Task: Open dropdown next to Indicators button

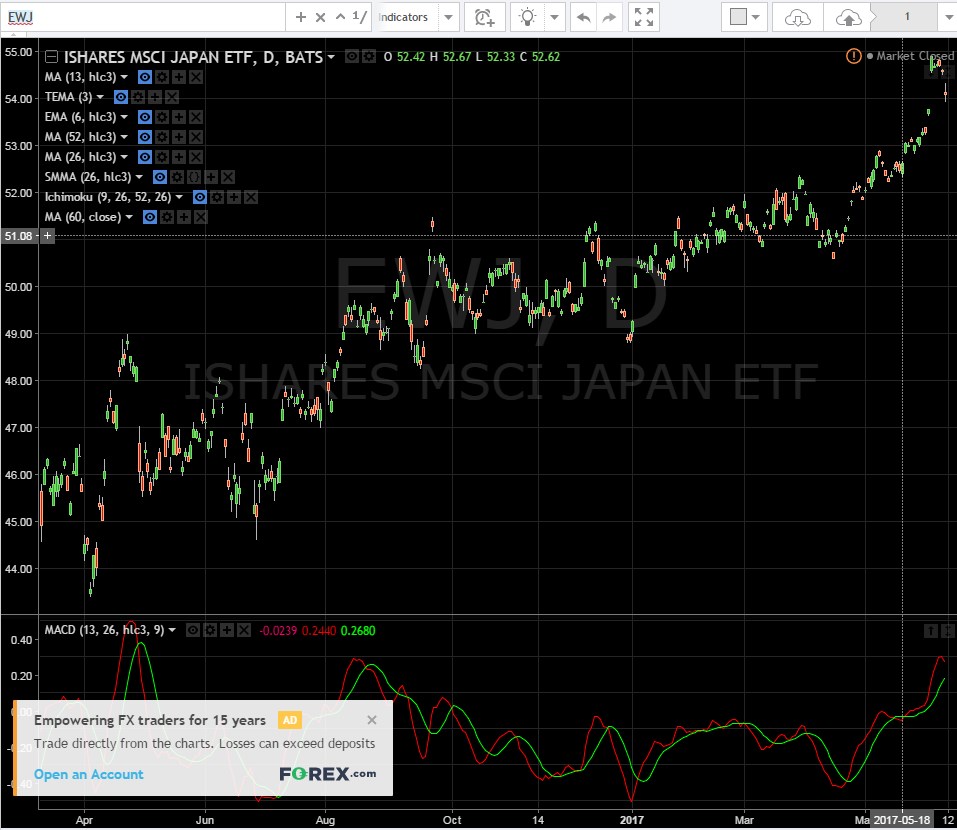Action: click(449, 17)
